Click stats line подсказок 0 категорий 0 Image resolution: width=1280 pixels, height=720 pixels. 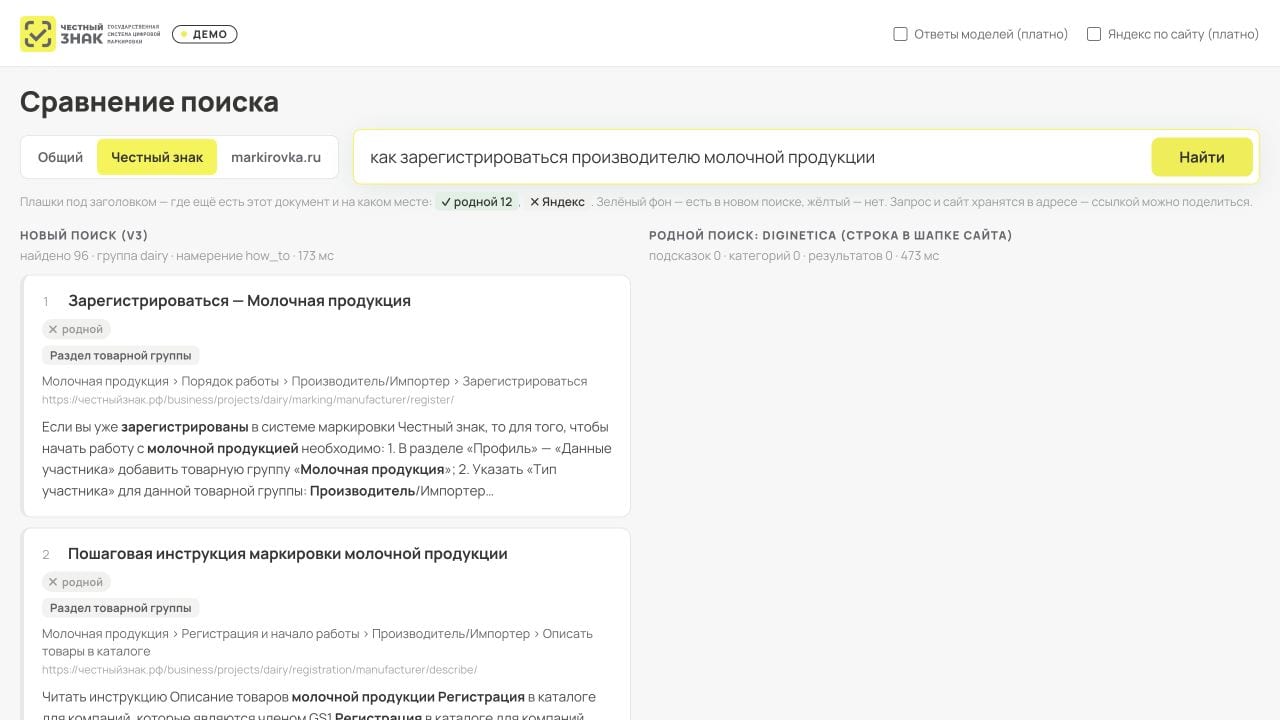click(794, 256)
